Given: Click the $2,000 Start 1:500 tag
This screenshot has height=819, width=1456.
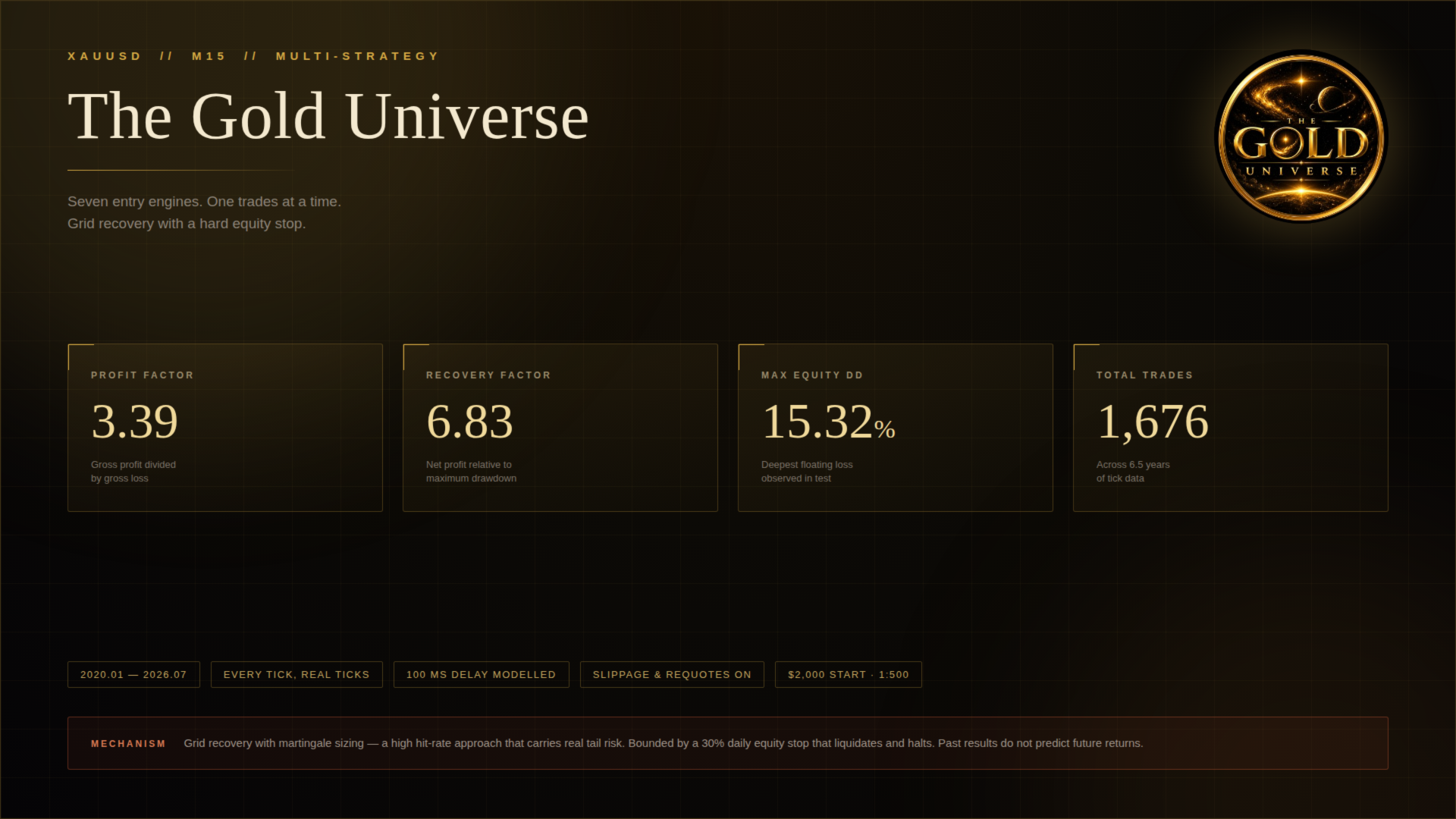Looking at the screenshot, I should click(x=849, y=675).
